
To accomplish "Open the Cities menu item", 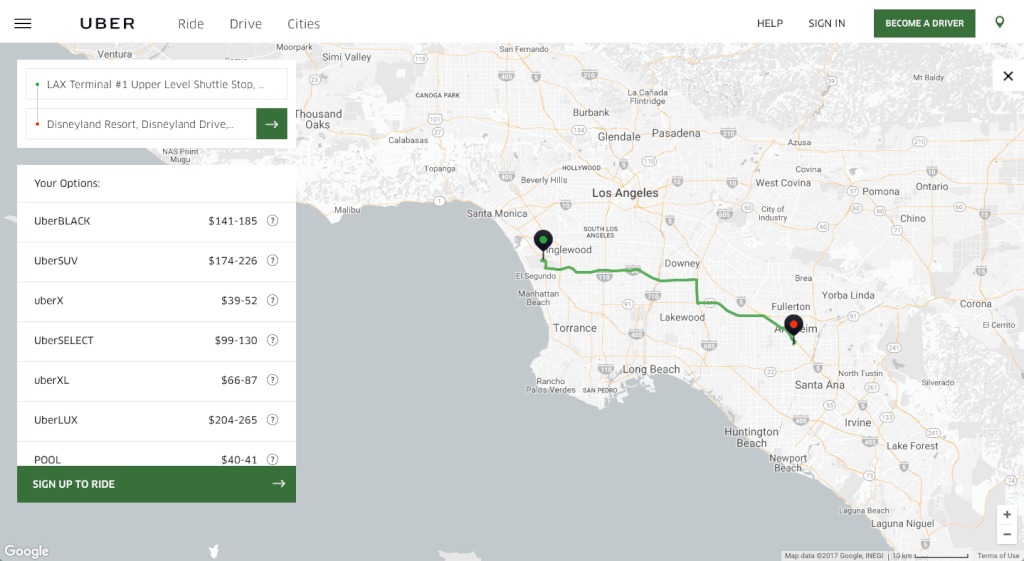I will [x=304, y=24].
